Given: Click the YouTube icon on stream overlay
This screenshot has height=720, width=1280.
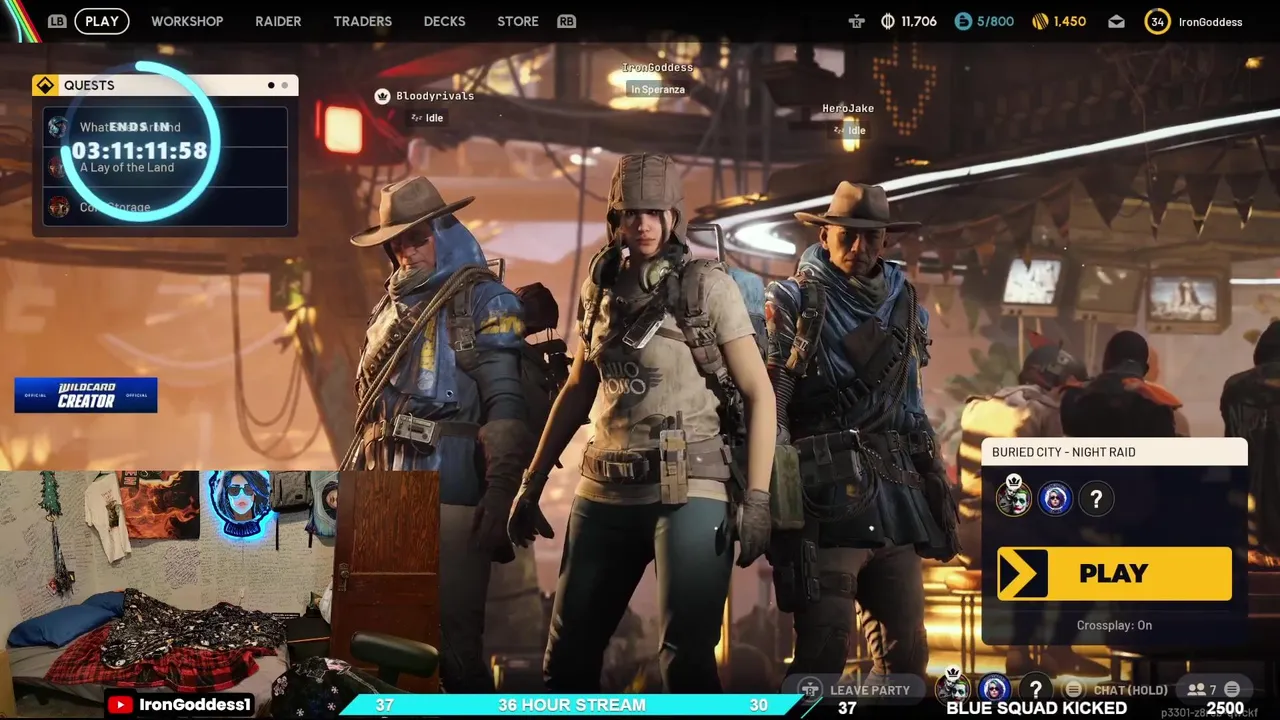Looking at the screenshot, I should tap(121, 705).
